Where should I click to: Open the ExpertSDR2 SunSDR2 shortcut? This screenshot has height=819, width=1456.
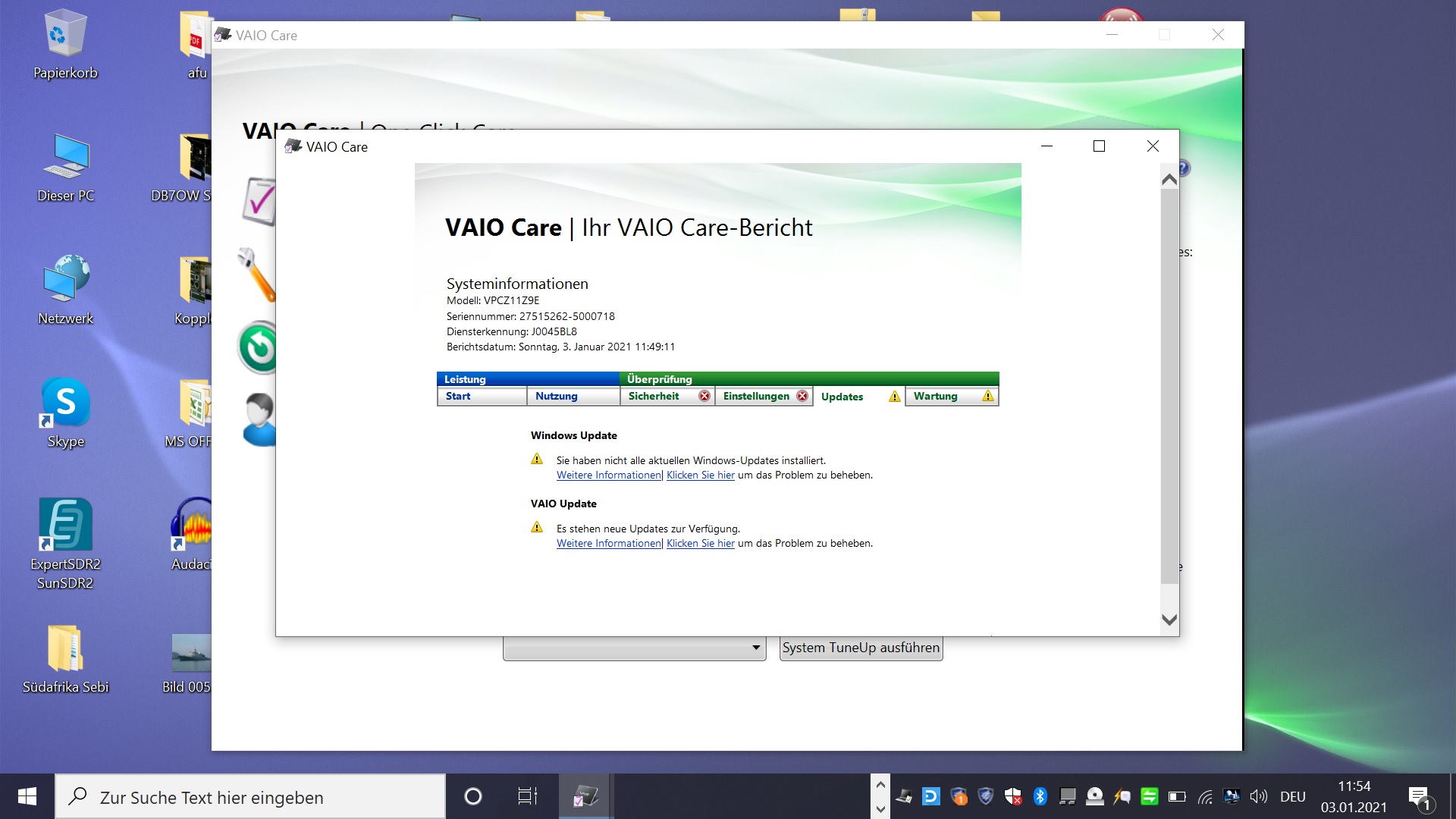pos(65,525)
